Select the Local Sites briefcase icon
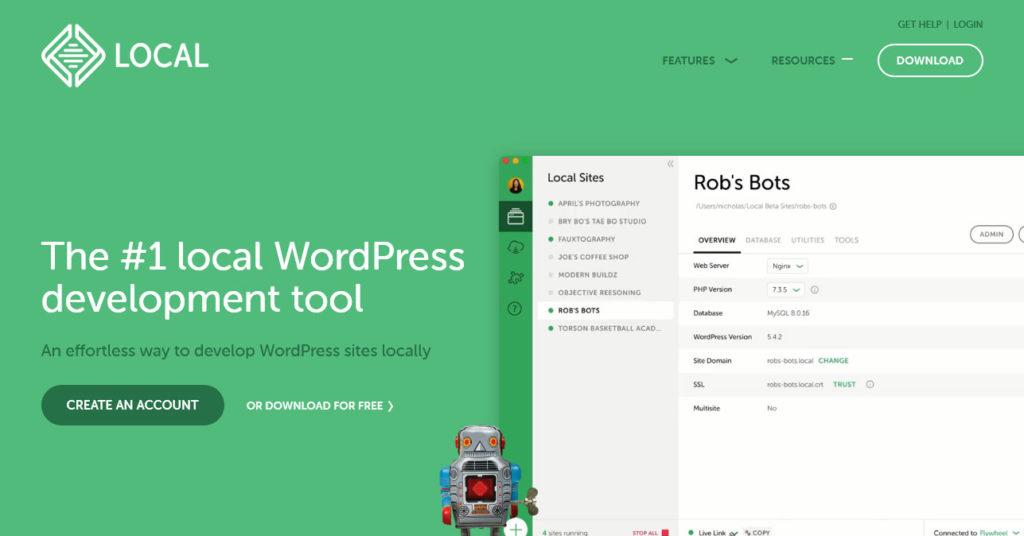This screenshot has width=1024, height=536. coord(515,216)
